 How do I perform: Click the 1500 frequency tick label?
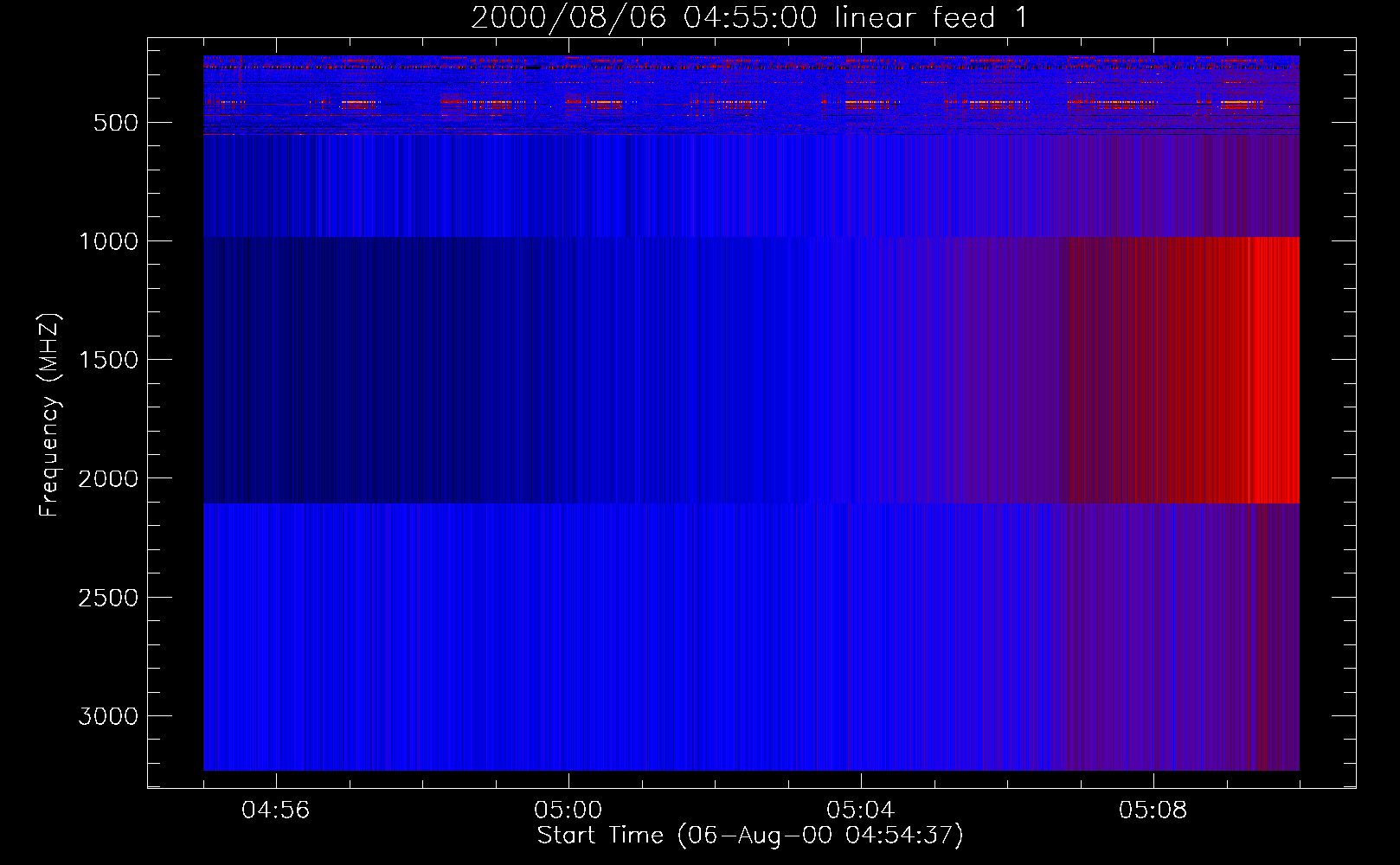pyautogui.click(x=108, y=360)
